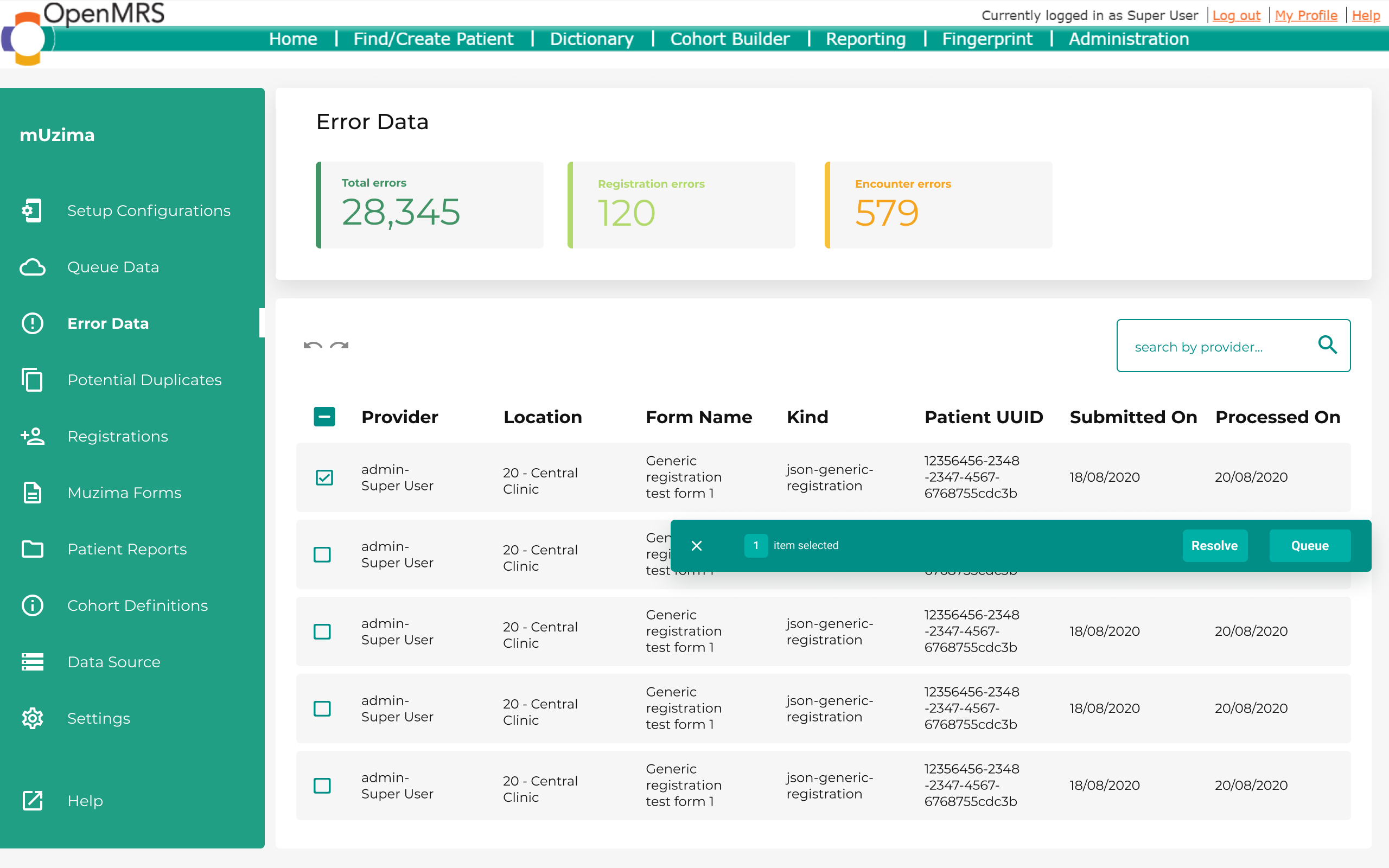Image resolution: width=1389 pixels, height=868 pixels.
Task: Open Fingerprint menu item
Action: (986, 39)
